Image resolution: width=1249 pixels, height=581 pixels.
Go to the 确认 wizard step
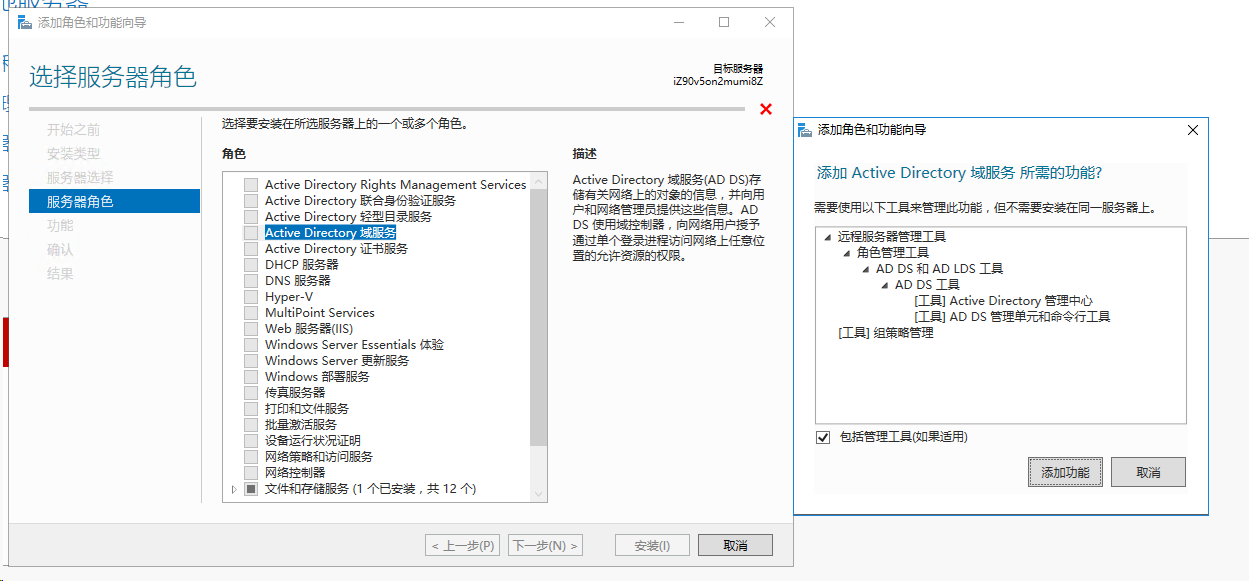click(x=60, y=250)
